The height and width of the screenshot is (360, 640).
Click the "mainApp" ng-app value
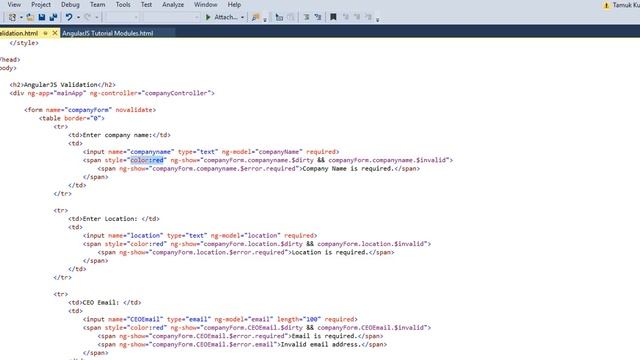(69, 93)
